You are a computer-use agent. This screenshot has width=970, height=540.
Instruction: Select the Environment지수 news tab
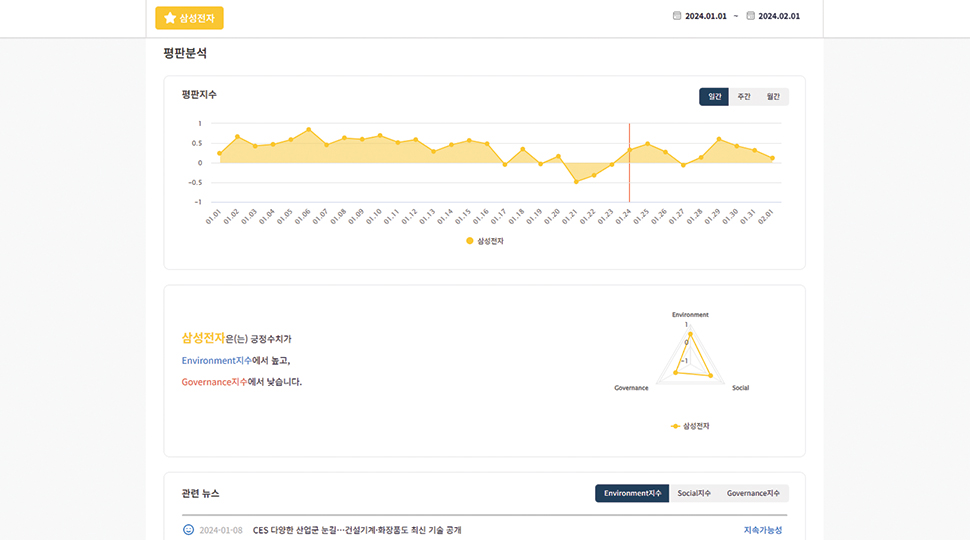632,493
